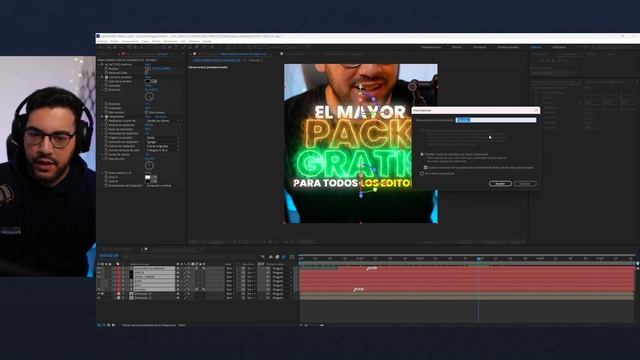The height and width of the screenshot is (360, 640).
Task: Open the 'Original compuesto' dropdown
Action: (x=163, y=138)
